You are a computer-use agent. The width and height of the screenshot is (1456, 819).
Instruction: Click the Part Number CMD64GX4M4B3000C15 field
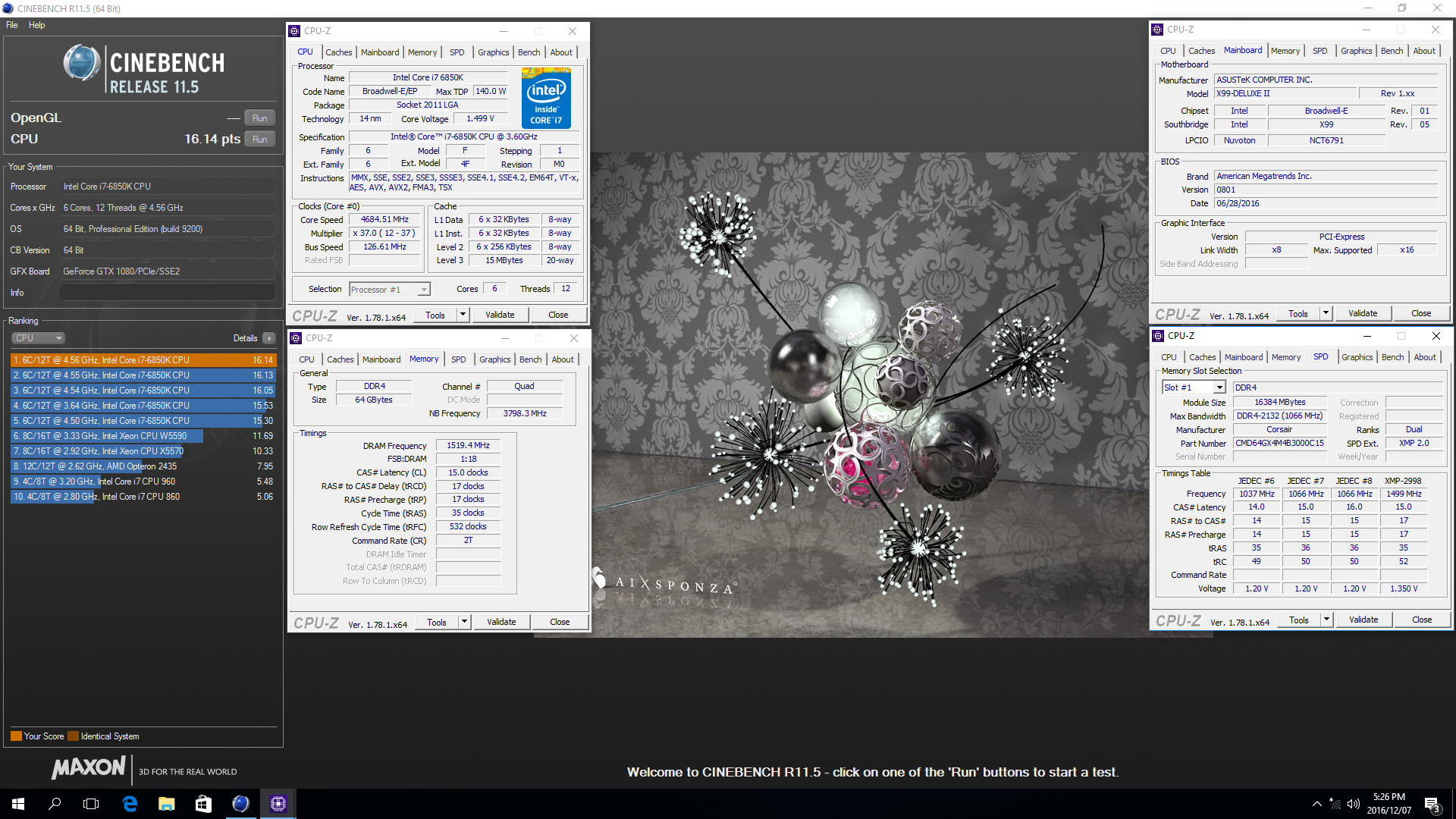coord(1279,444)
